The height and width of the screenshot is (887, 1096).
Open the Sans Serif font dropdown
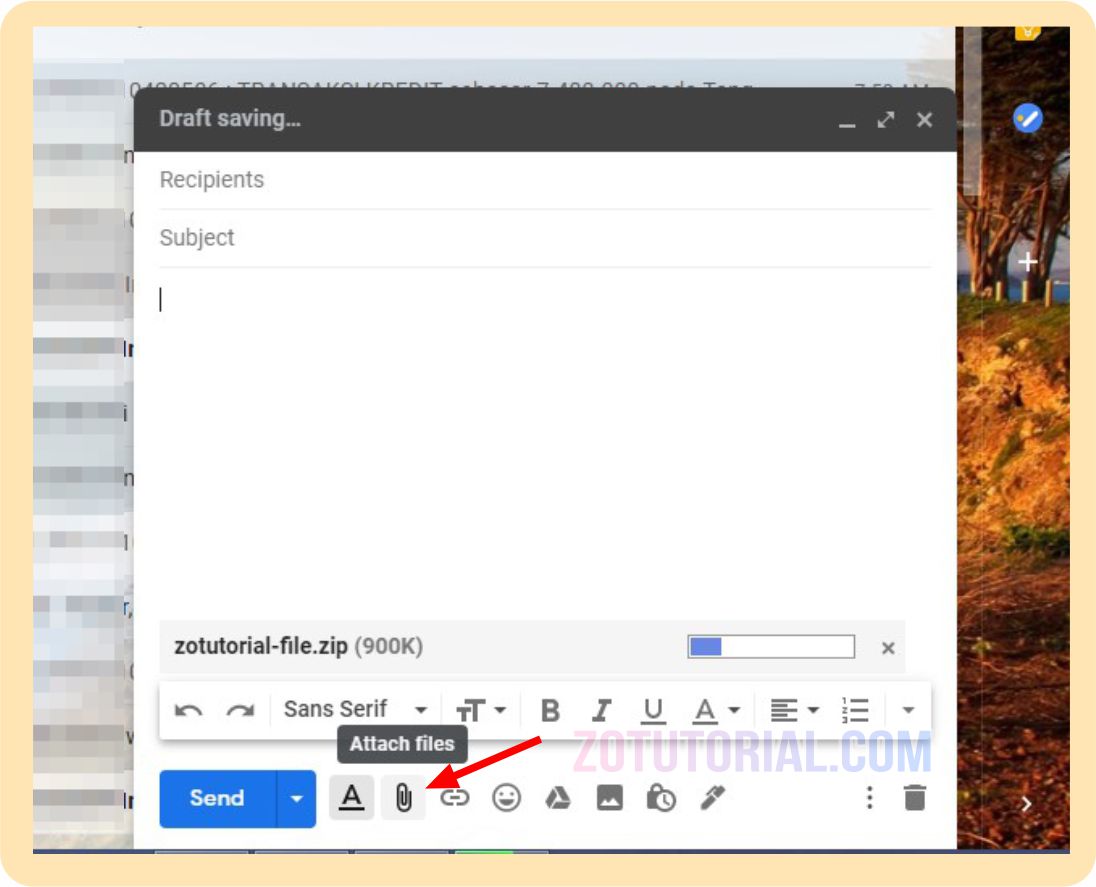pyautogui.click(x=355, y=710)
